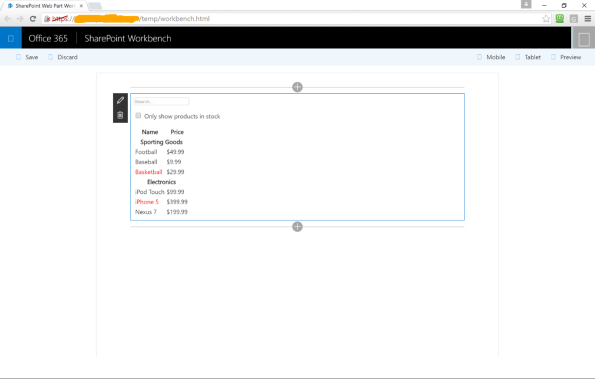Reload the workbench page
595x379 pixels.
tap(33, 19)
